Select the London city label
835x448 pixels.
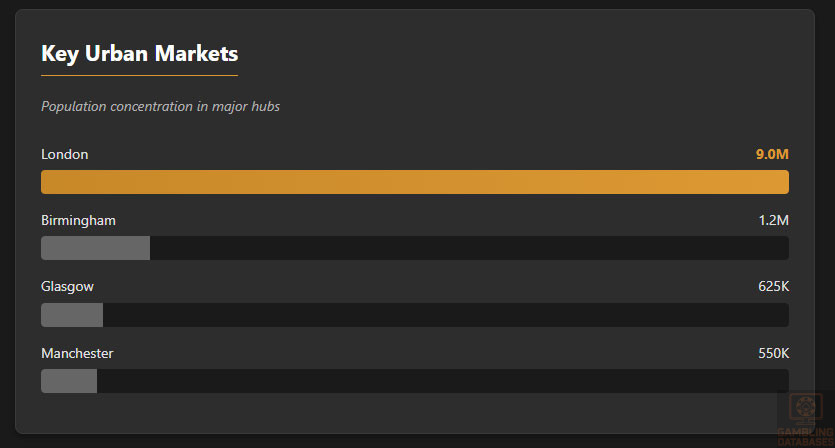point(65,154)
